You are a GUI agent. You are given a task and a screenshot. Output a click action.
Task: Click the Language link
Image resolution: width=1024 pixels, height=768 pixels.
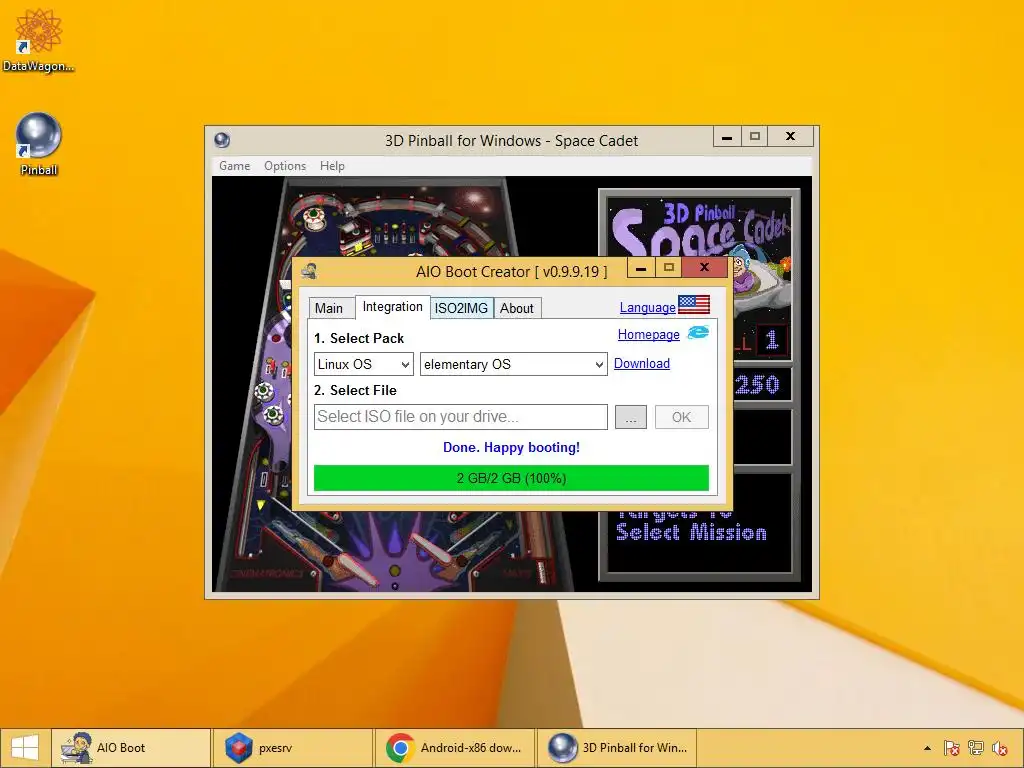click(647, 307)
